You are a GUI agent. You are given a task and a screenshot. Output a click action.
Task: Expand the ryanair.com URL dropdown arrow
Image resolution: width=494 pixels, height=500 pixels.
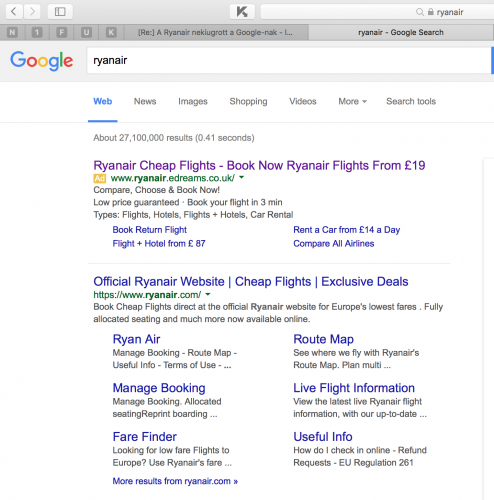point(208,294)
